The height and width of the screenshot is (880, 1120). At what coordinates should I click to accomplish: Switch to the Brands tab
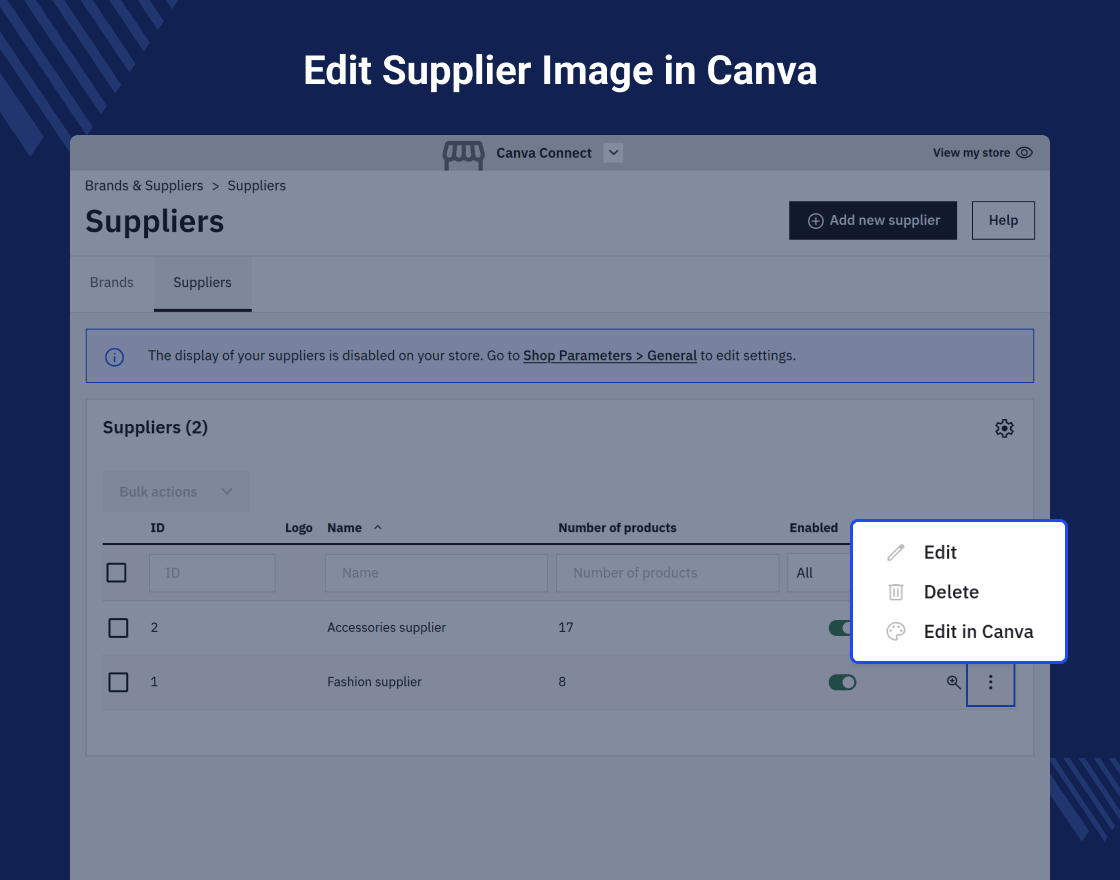pos(111,283)
